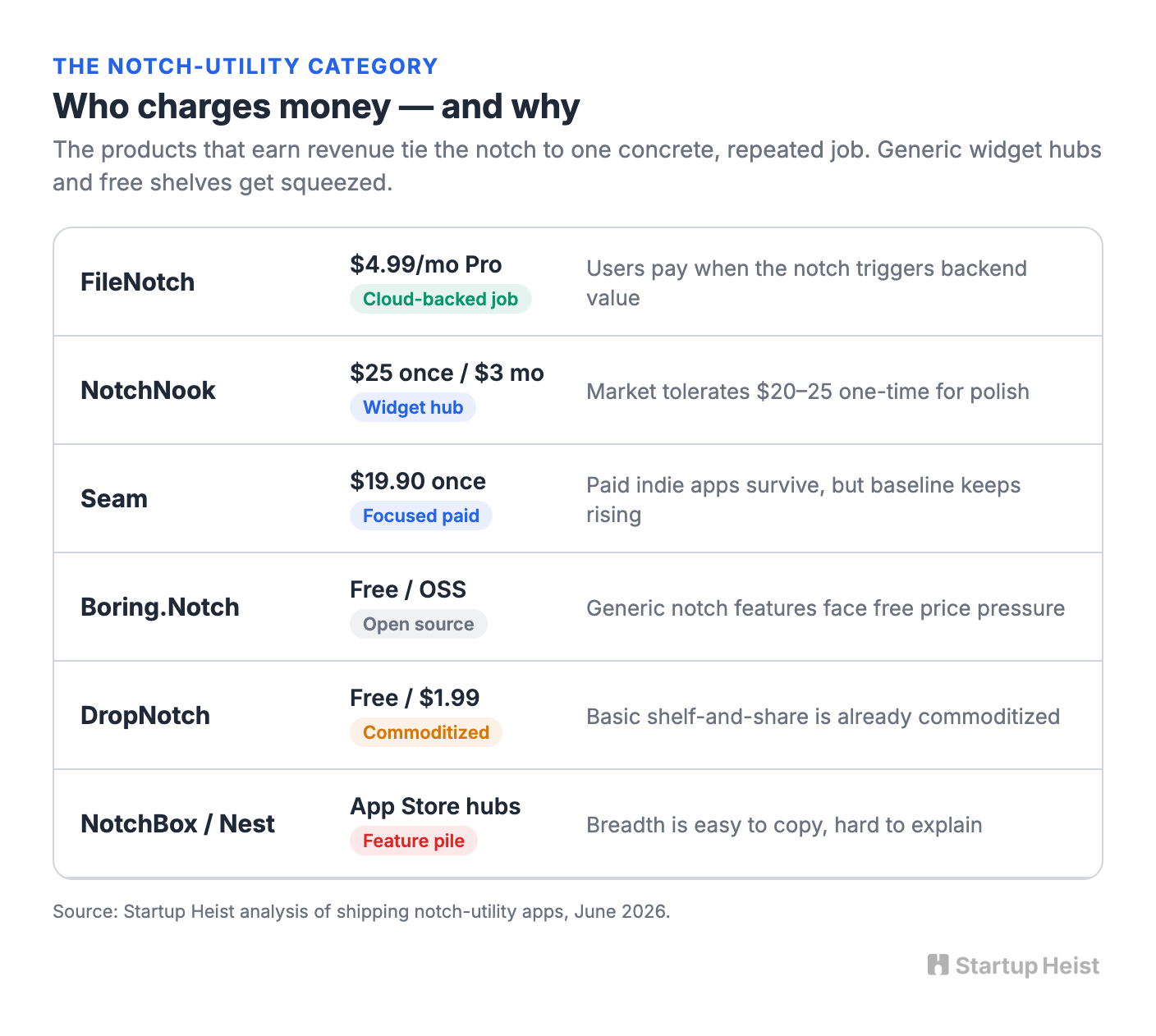Select the Seam product name
Viewport: 1156px width, 1036px height.
pyautogui.click(x=114, y=498)
